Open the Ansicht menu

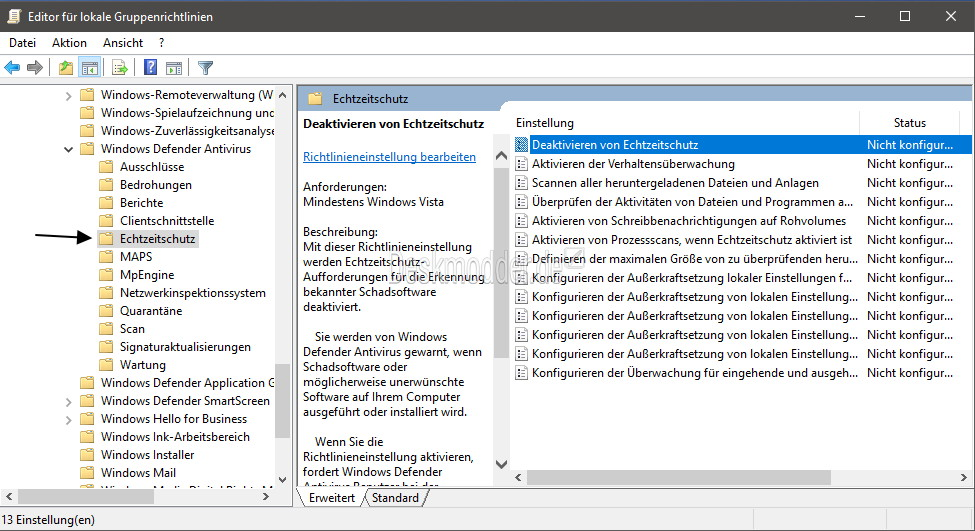123,43
